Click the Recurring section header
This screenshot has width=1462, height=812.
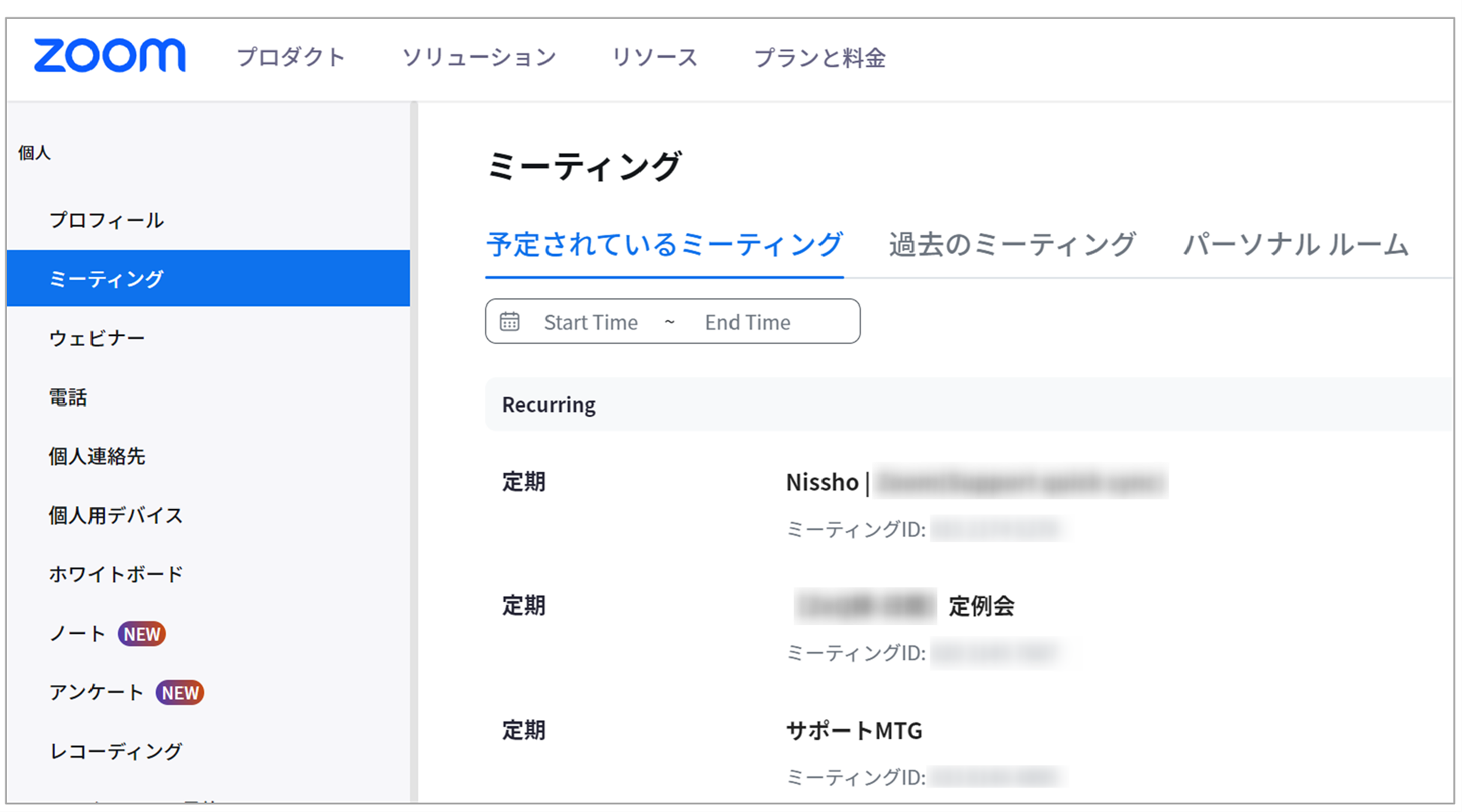[x=969, y=404]
